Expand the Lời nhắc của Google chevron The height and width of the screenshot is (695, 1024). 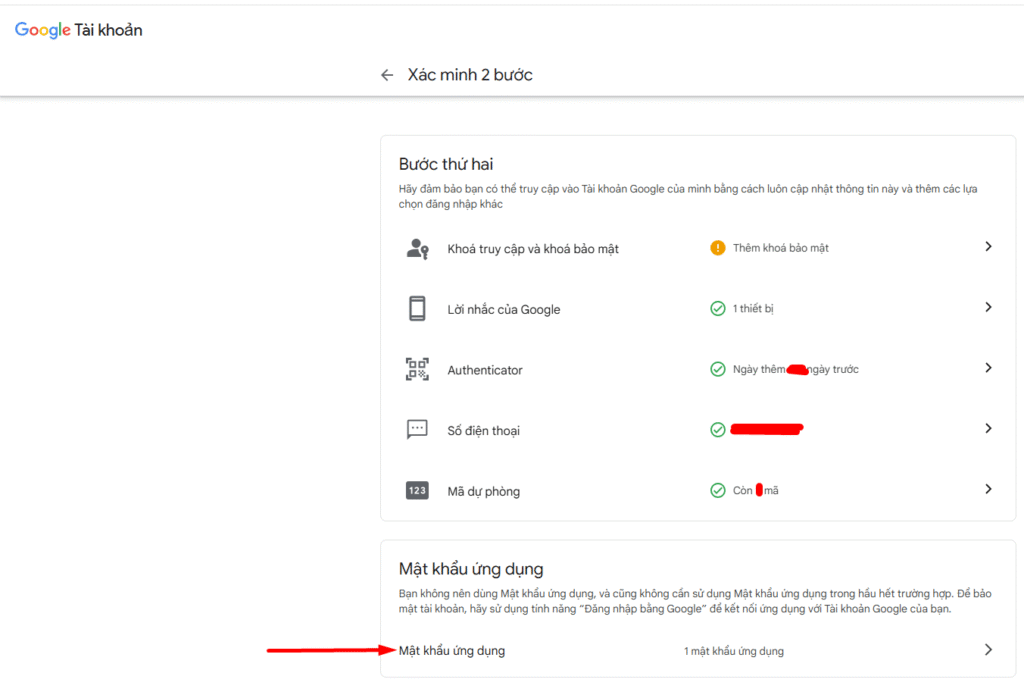point(988,308)
